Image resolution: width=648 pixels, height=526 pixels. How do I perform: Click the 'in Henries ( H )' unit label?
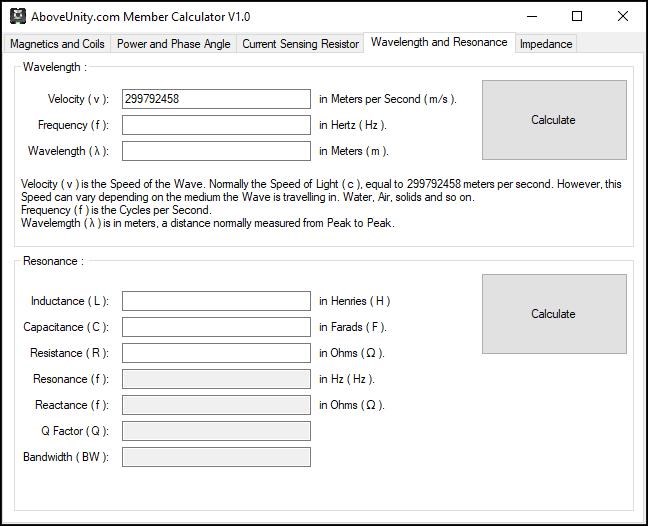[x=355, y=301]
